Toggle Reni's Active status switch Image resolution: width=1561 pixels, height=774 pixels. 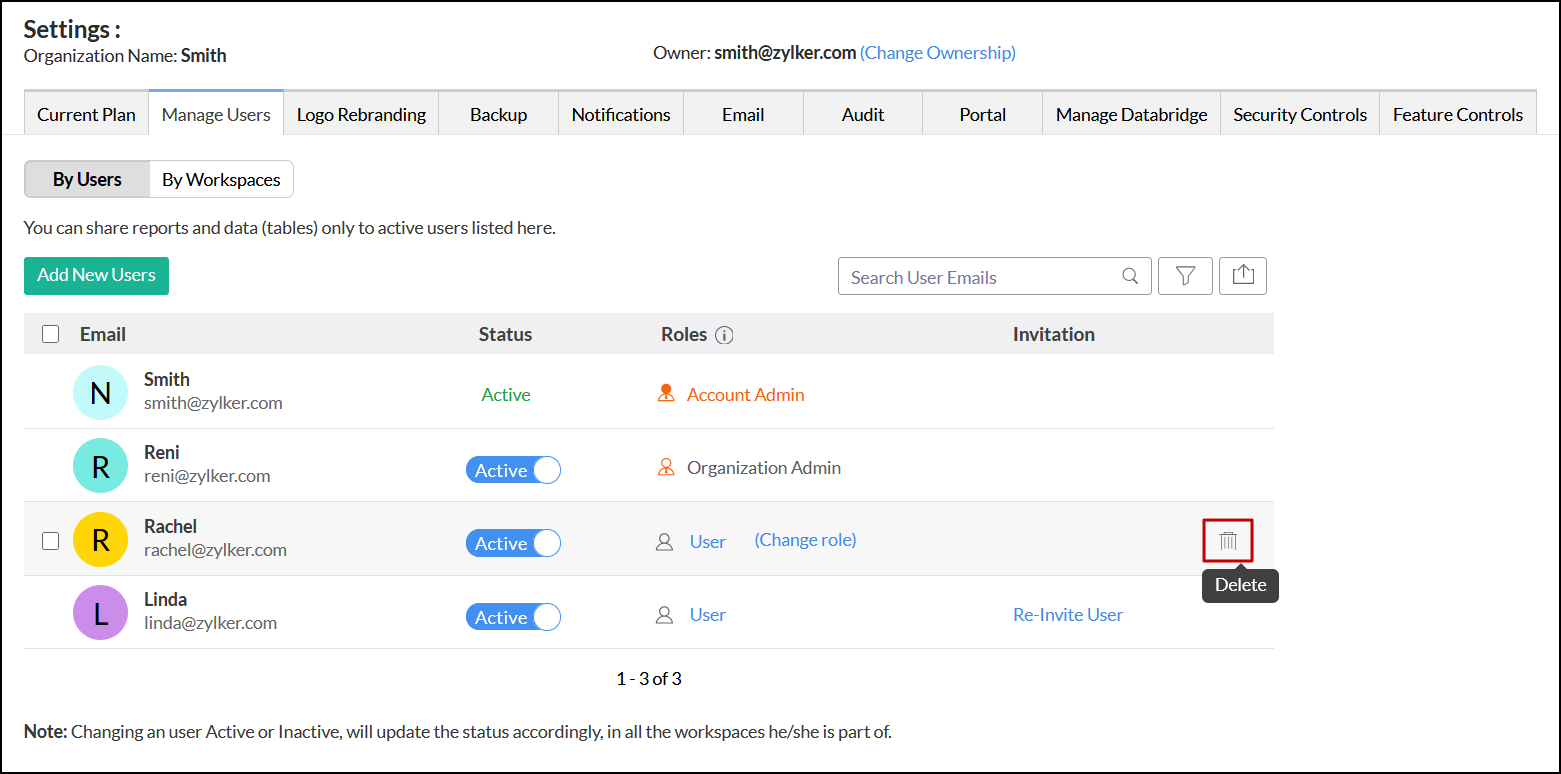(513, 470)
